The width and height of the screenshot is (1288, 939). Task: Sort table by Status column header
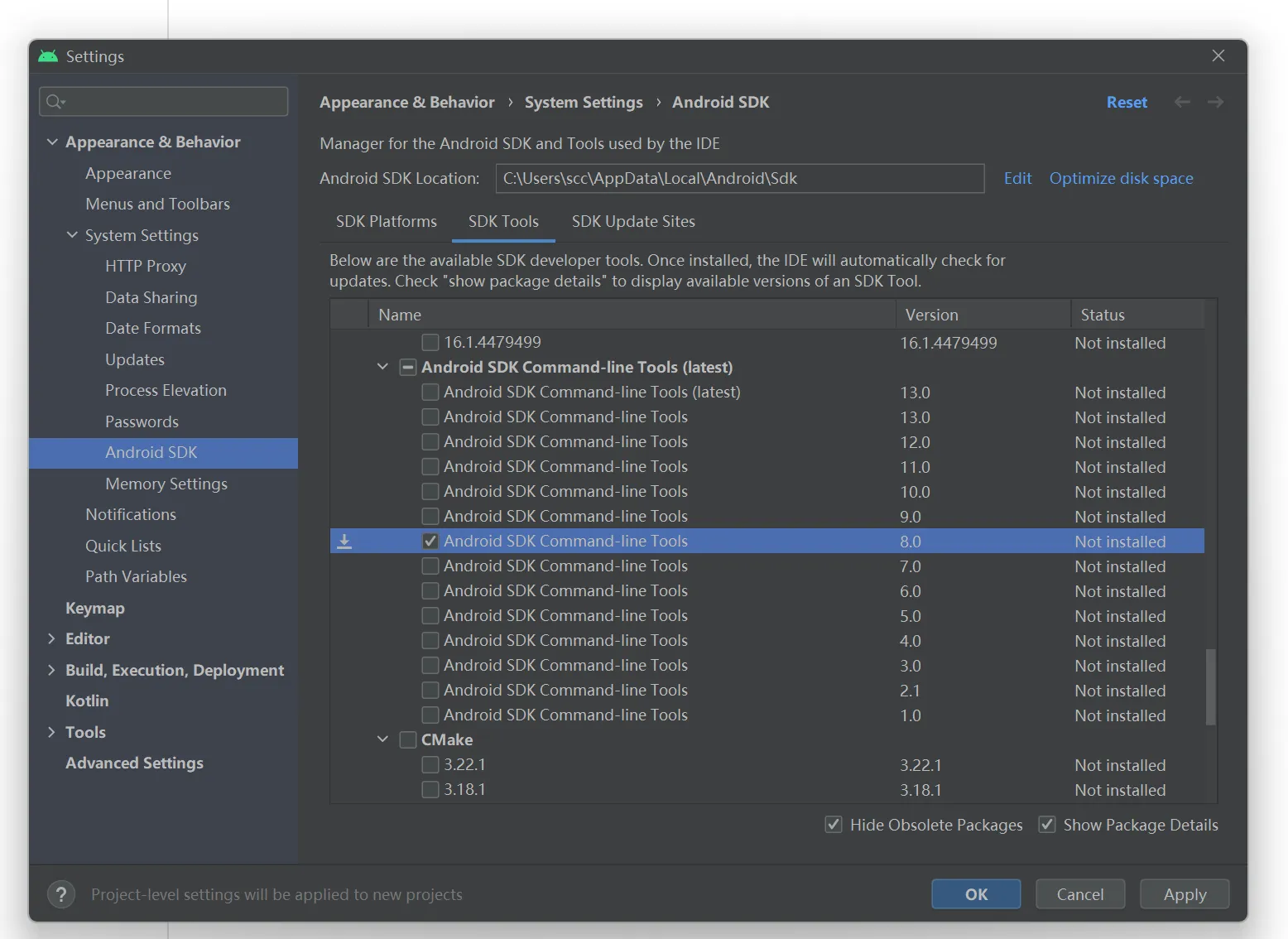tap(1137, 315)
